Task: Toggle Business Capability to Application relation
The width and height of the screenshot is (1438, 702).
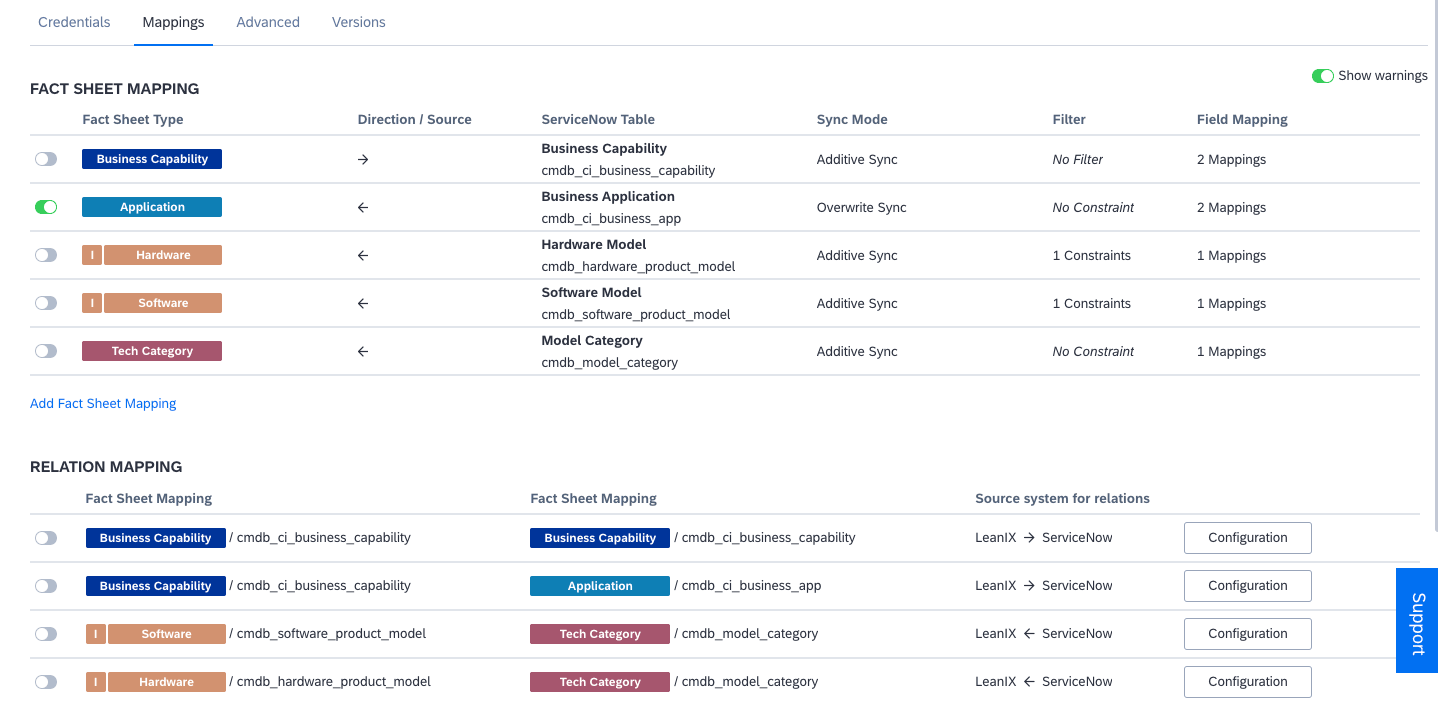Action: (x=46, y=586)
